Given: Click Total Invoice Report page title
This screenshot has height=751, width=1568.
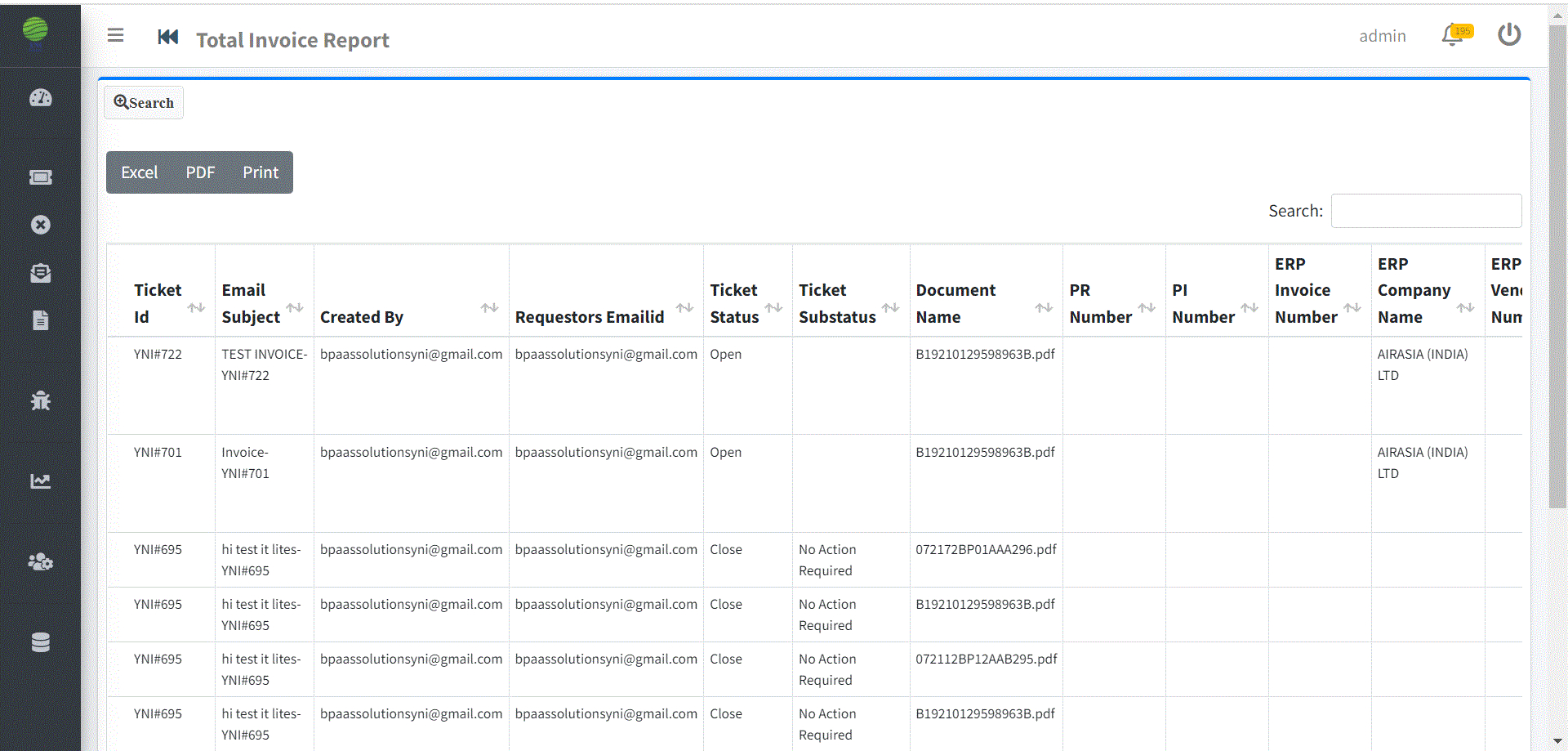Looking at the screenshot, I should [x=292, y=40].
